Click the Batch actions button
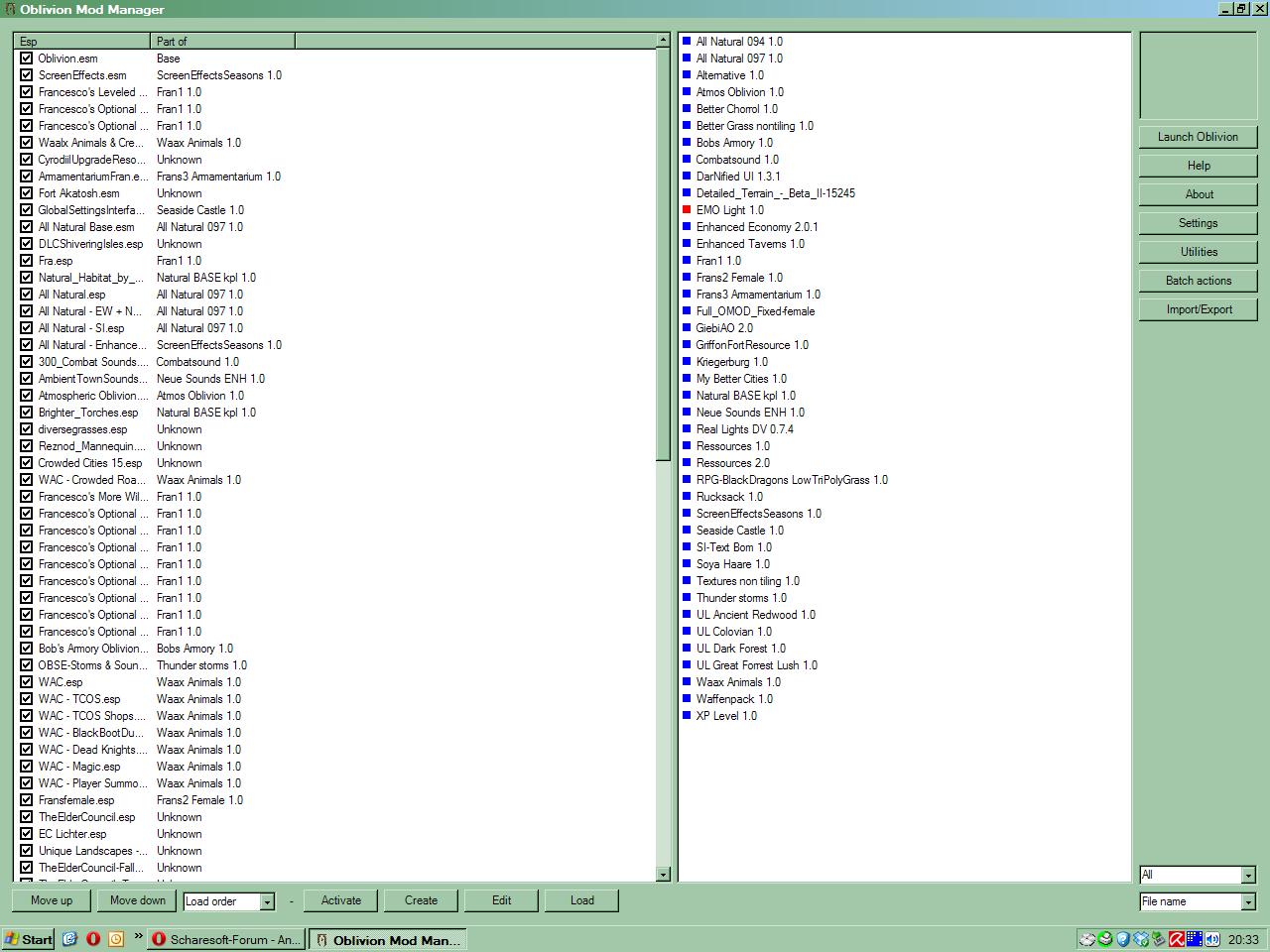This screenshot has height=952, width=1270. pyautogui.click(x=1198, y=281)
